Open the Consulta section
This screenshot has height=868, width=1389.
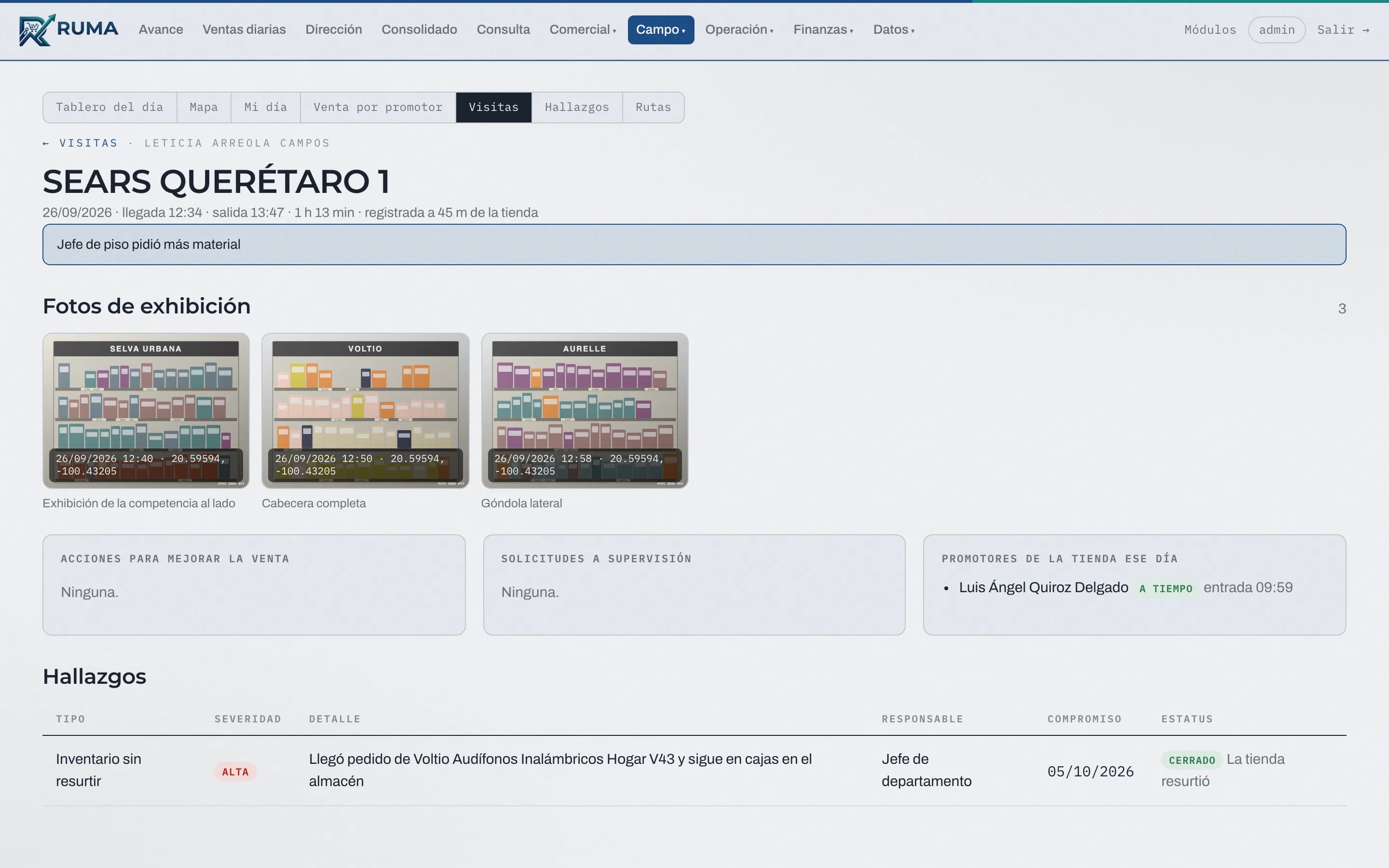click(504, 30)
